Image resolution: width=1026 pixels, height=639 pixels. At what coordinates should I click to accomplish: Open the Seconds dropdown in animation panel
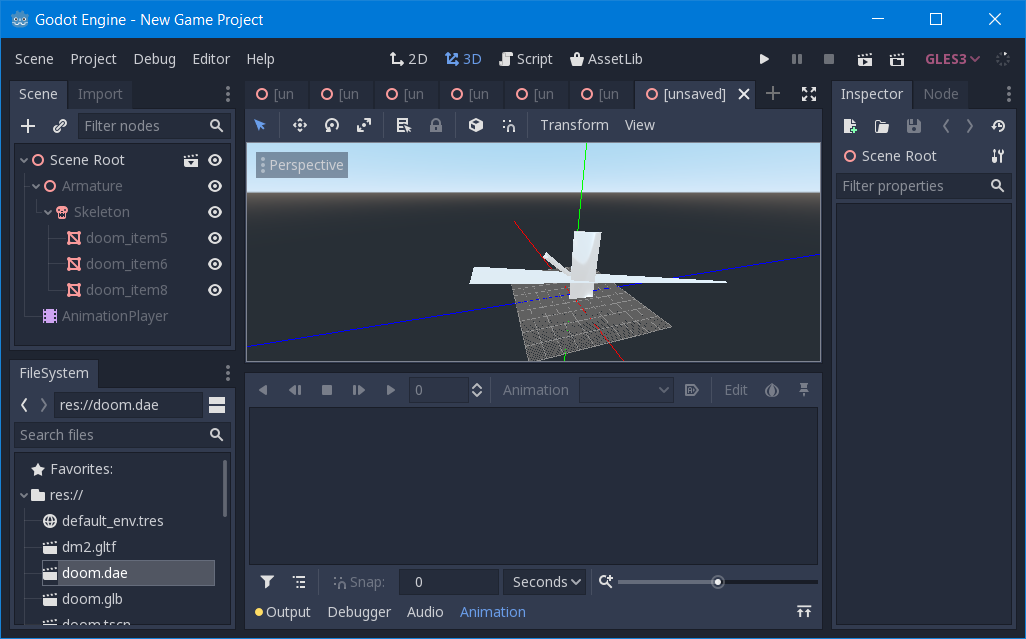click(x=544, y=581)
